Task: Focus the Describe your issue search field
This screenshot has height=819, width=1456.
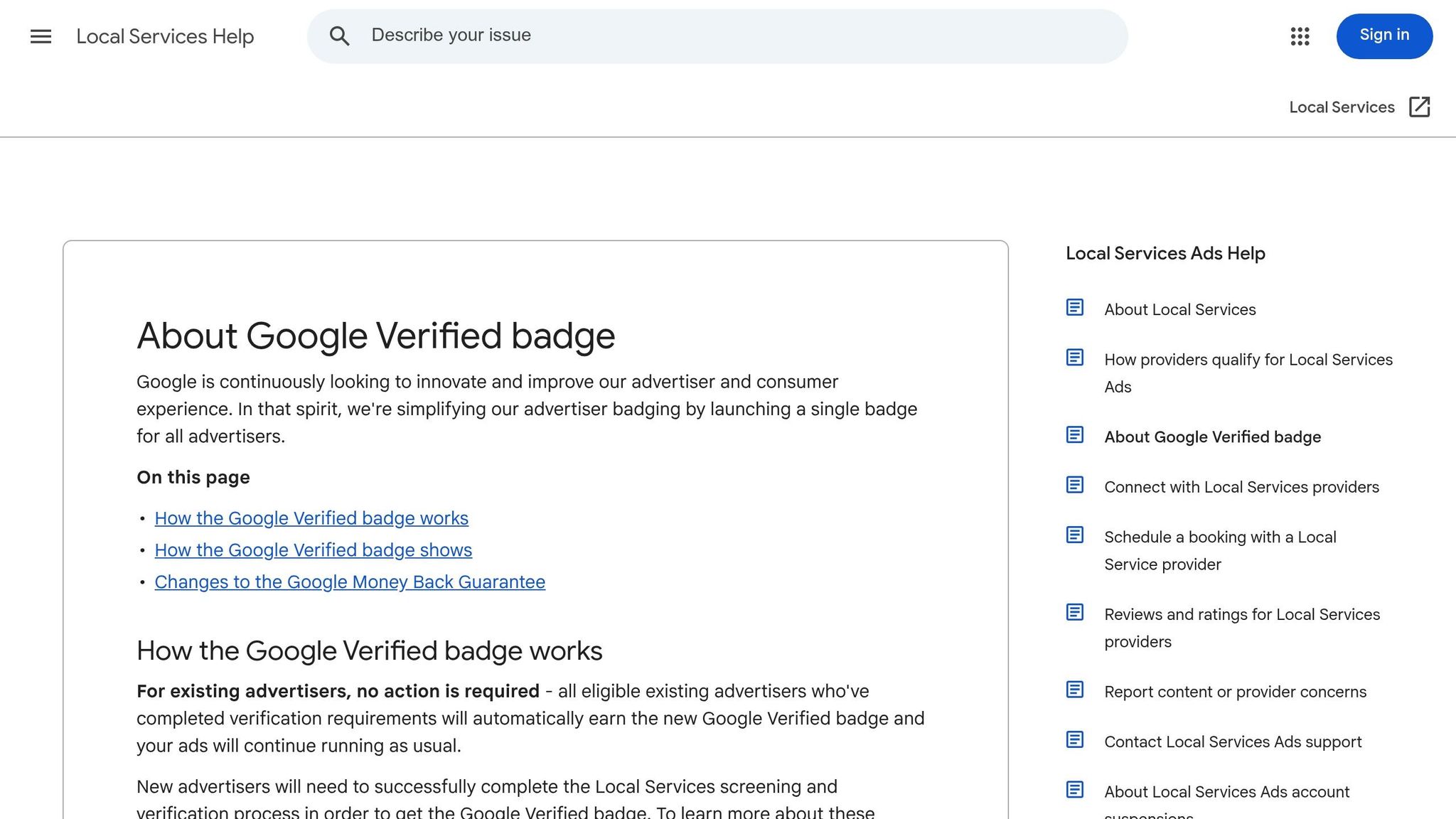Action: tap(717, 36)
